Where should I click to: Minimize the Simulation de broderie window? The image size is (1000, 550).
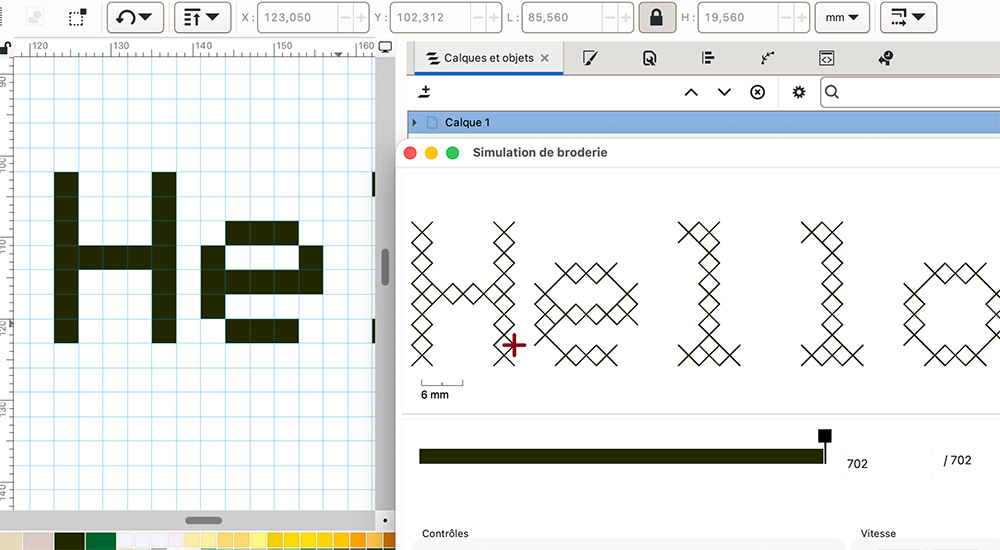point(431,152)
